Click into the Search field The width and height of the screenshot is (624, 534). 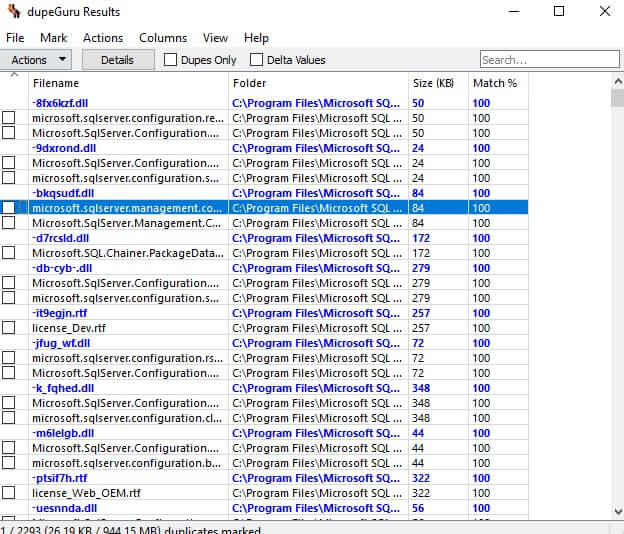548,60
